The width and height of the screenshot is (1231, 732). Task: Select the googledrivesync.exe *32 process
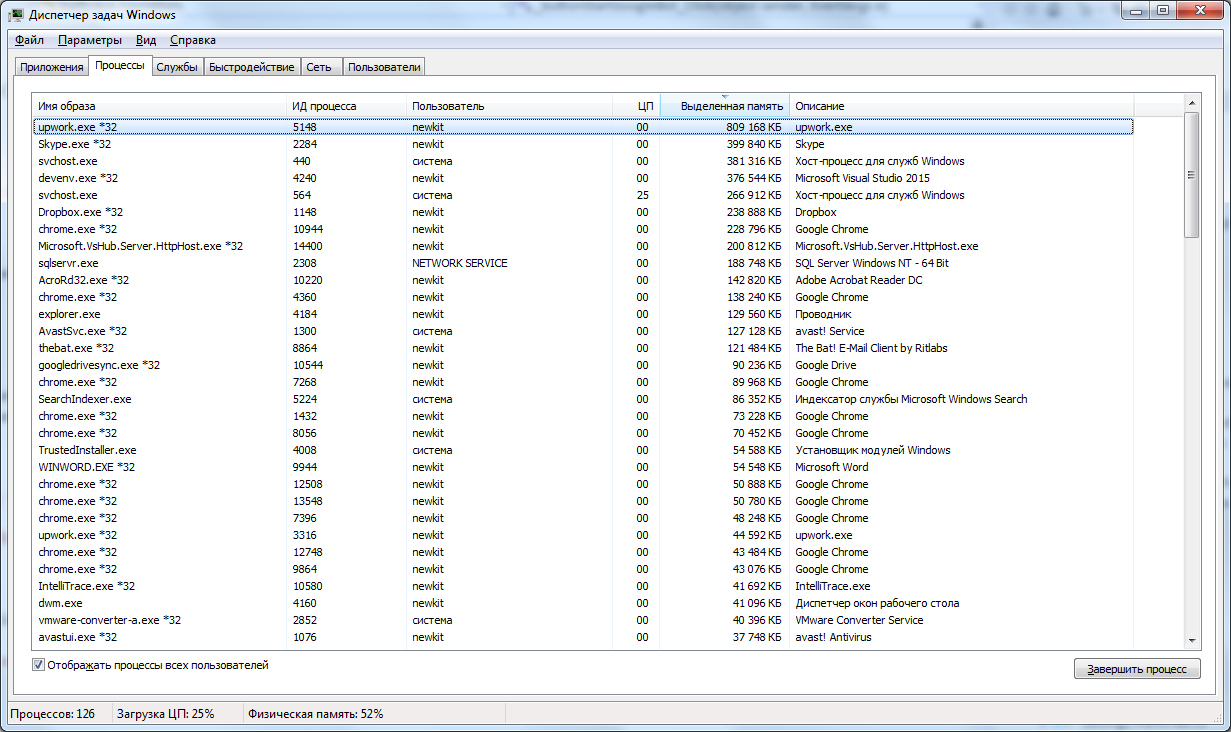click(583, 365)
